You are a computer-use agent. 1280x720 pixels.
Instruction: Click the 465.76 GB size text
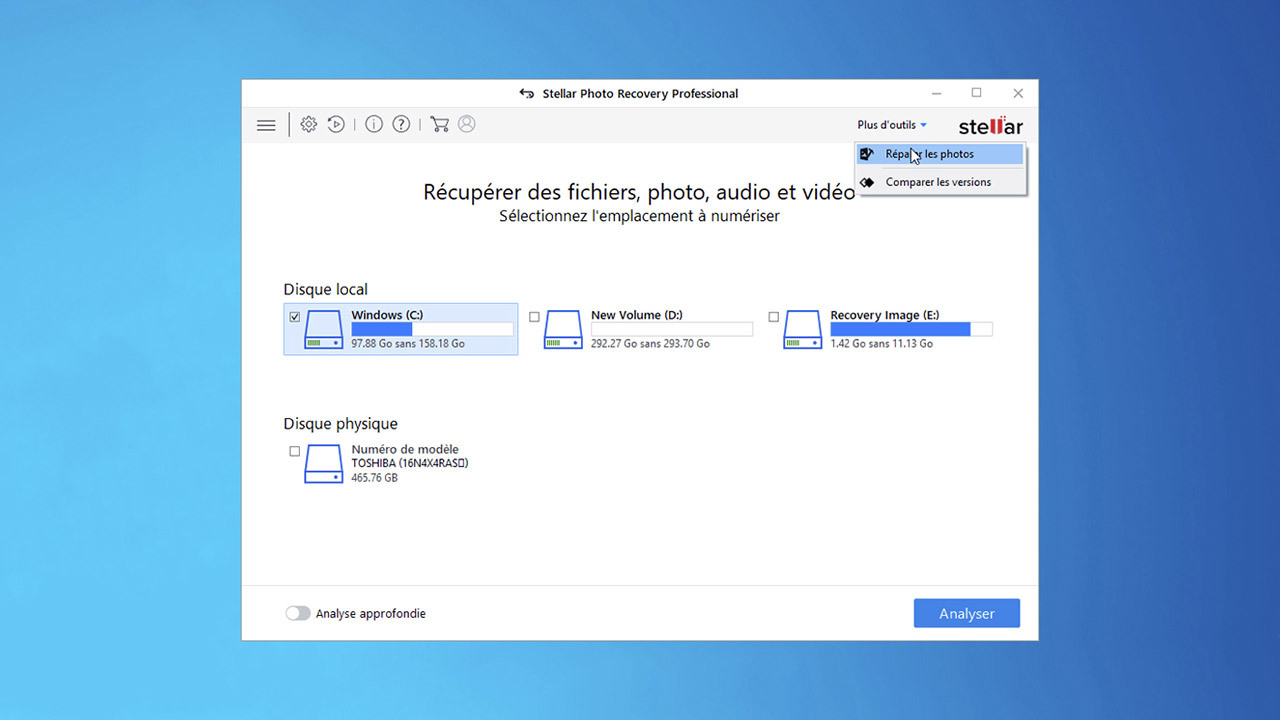374,478
